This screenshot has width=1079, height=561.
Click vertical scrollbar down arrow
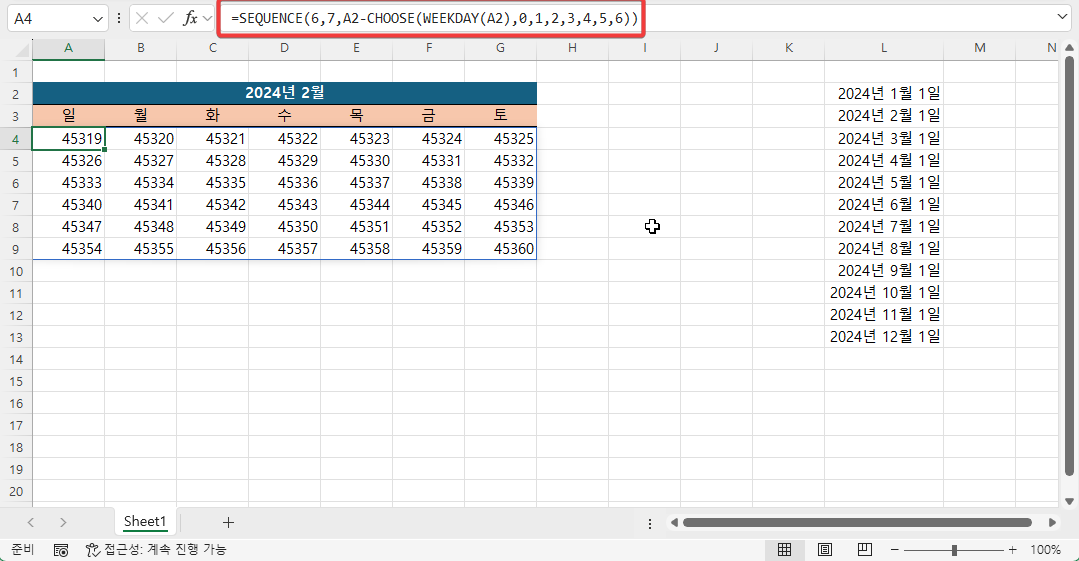tap(1069, 501)
